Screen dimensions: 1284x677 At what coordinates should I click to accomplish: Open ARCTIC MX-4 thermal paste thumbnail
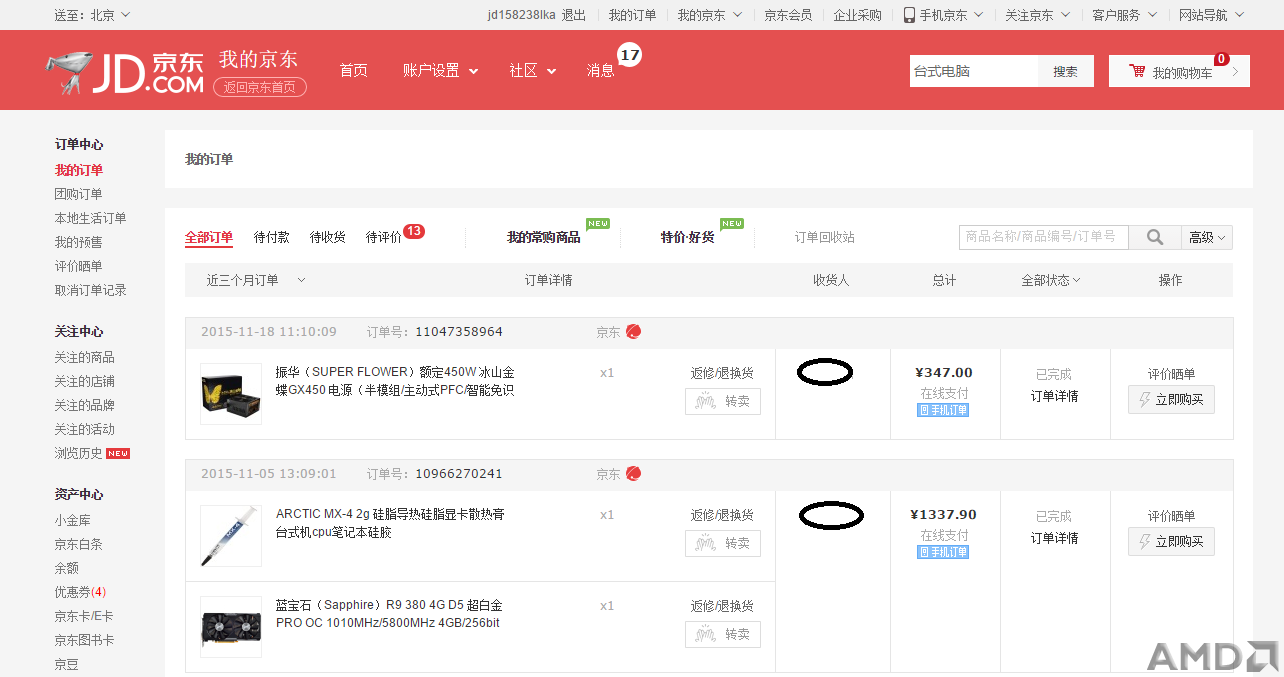pyautogui.click(x=231, y=536)
